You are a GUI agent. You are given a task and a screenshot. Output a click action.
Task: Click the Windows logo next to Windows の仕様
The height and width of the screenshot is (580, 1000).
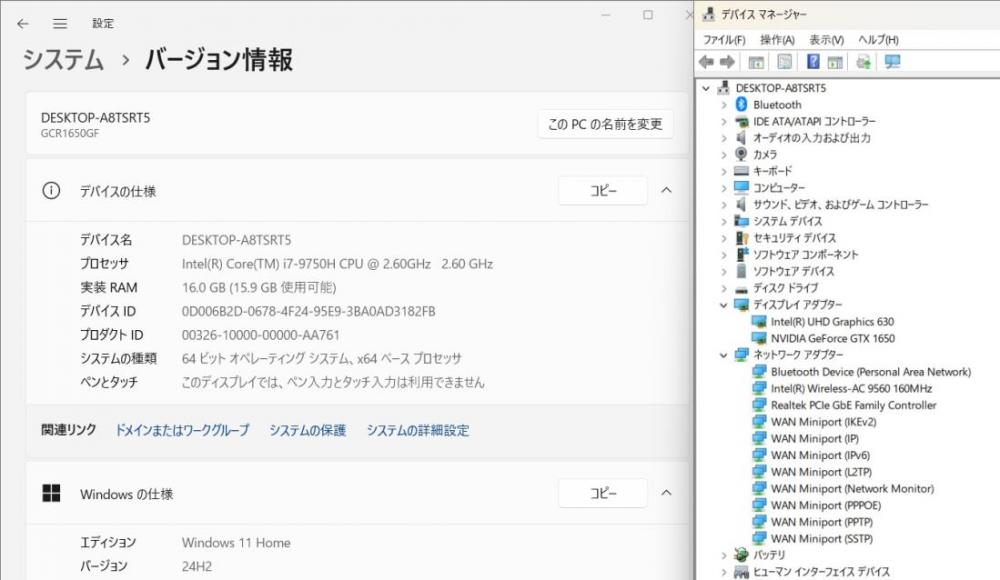(x=51, y=493)
